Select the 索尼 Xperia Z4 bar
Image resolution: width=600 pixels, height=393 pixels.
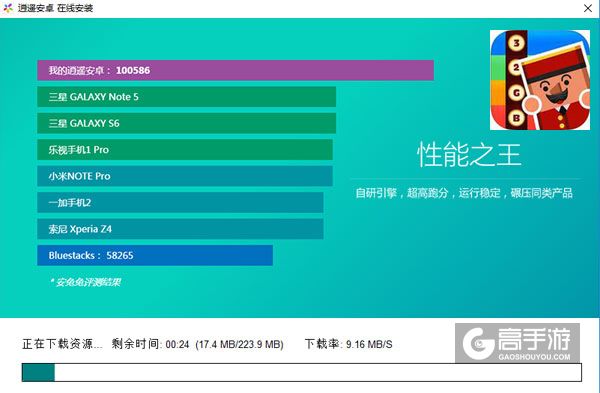pos(180,229)
